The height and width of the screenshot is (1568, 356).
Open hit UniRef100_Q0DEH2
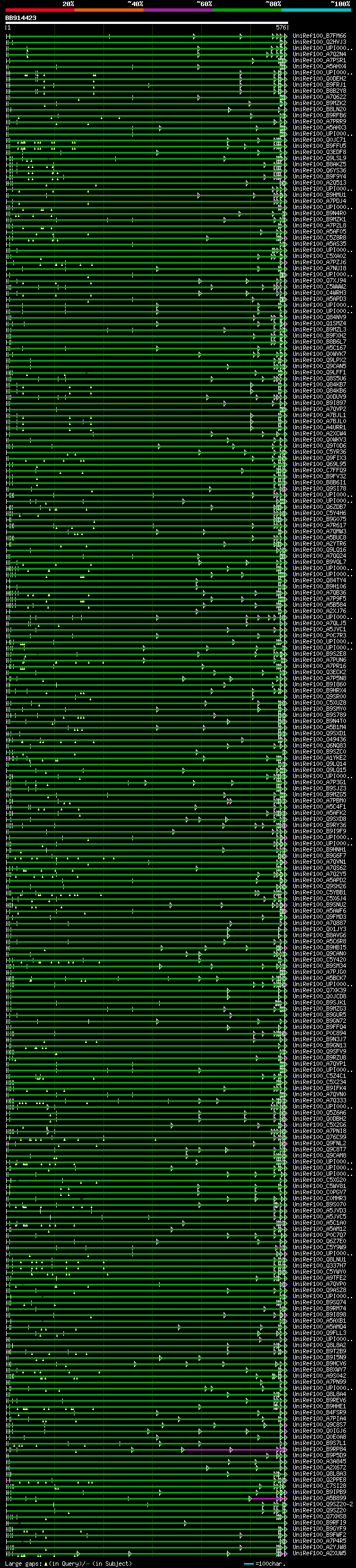(x=319, y=78)
